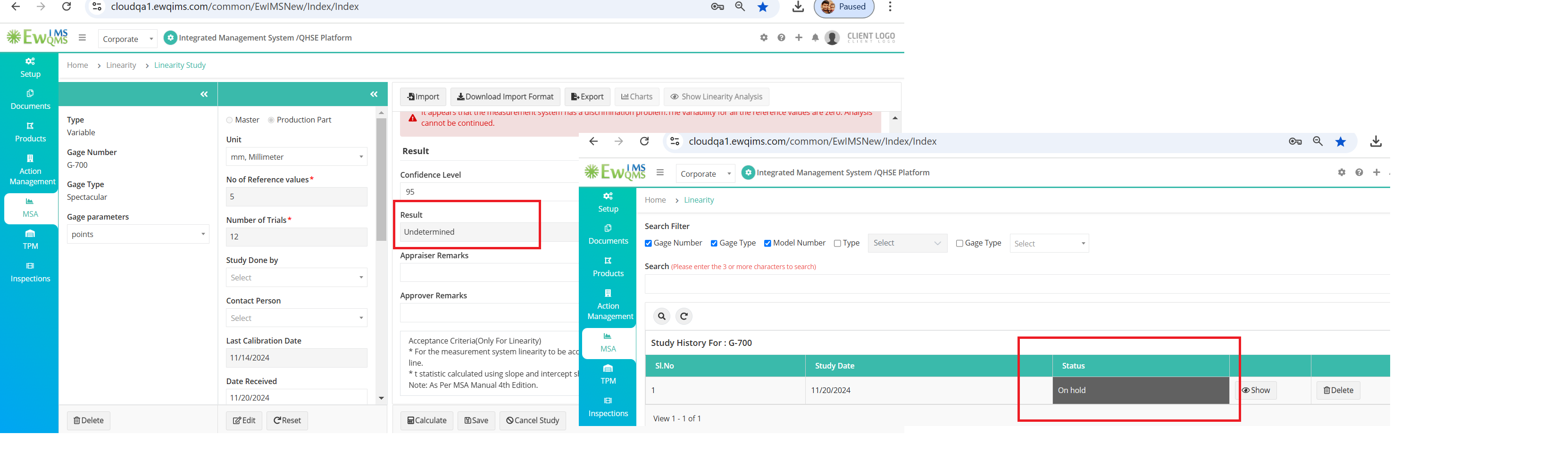Toggle the Model Number filter checkbox

coord(767,244)
